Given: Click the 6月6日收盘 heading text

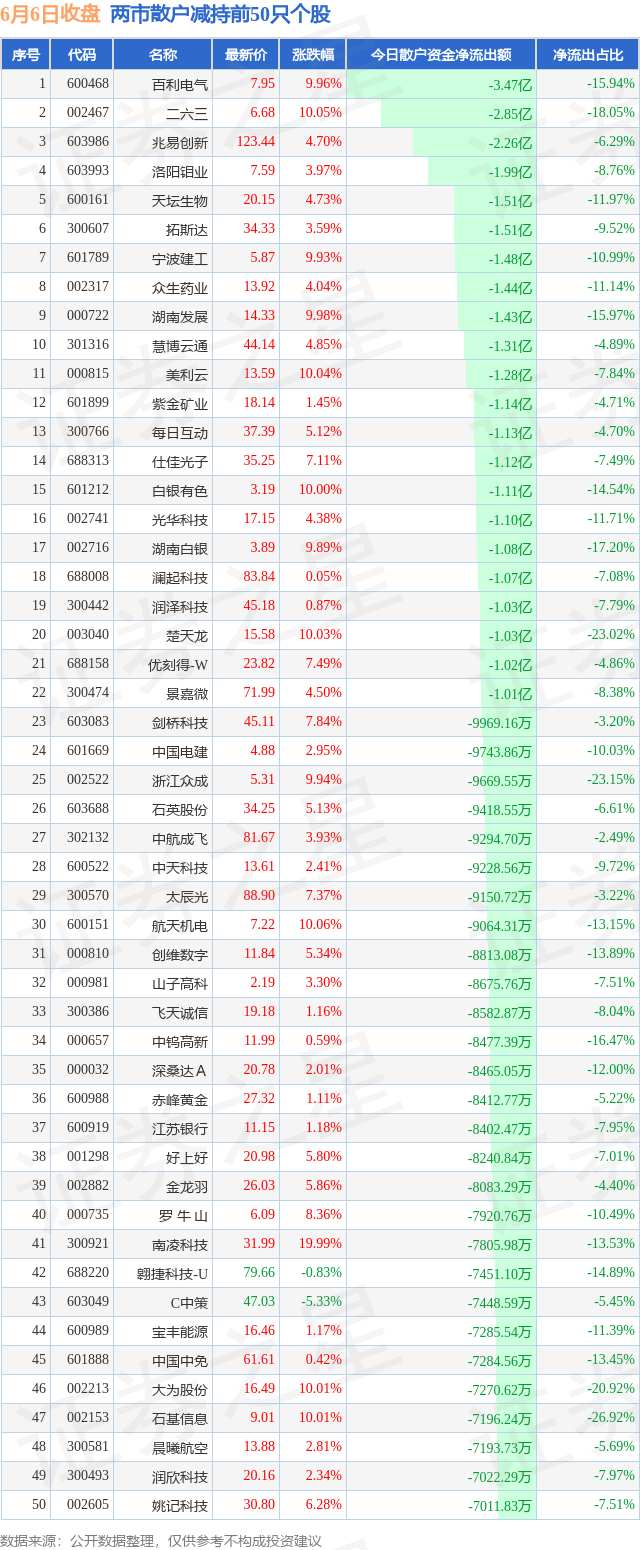Looking at the screenshot, I should point(50,15).
